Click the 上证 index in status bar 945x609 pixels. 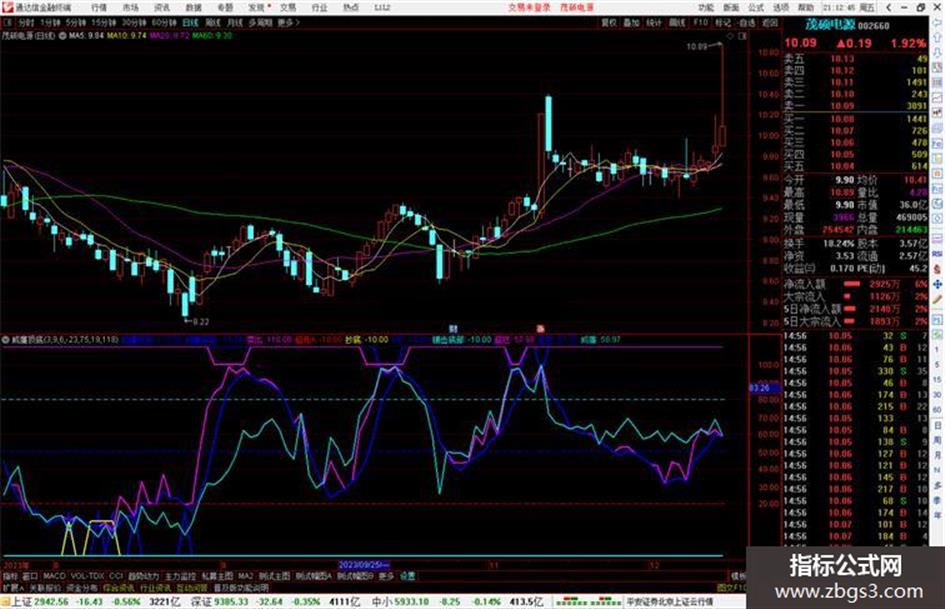click(22, 602)
